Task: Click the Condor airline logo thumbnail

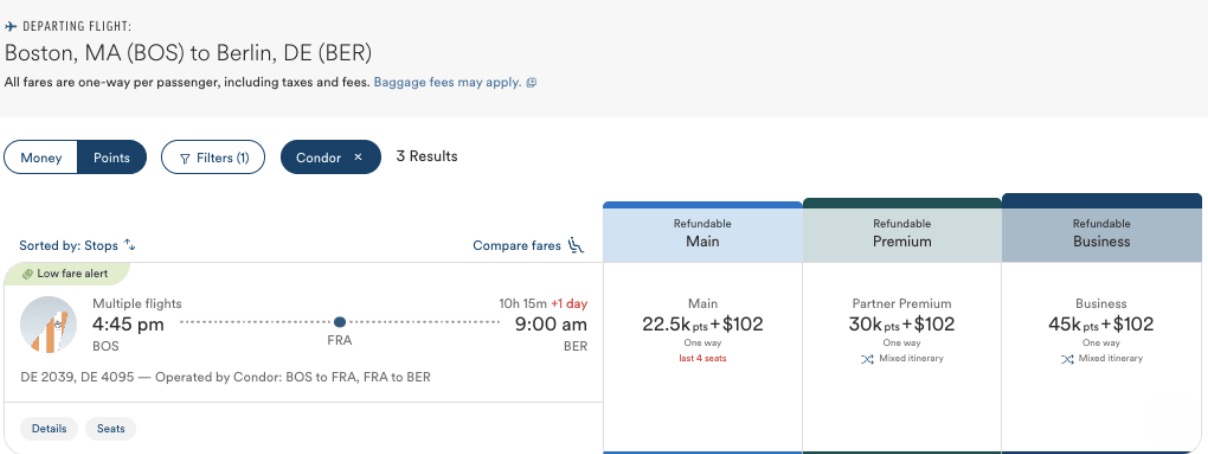Action: pos(48,325)
